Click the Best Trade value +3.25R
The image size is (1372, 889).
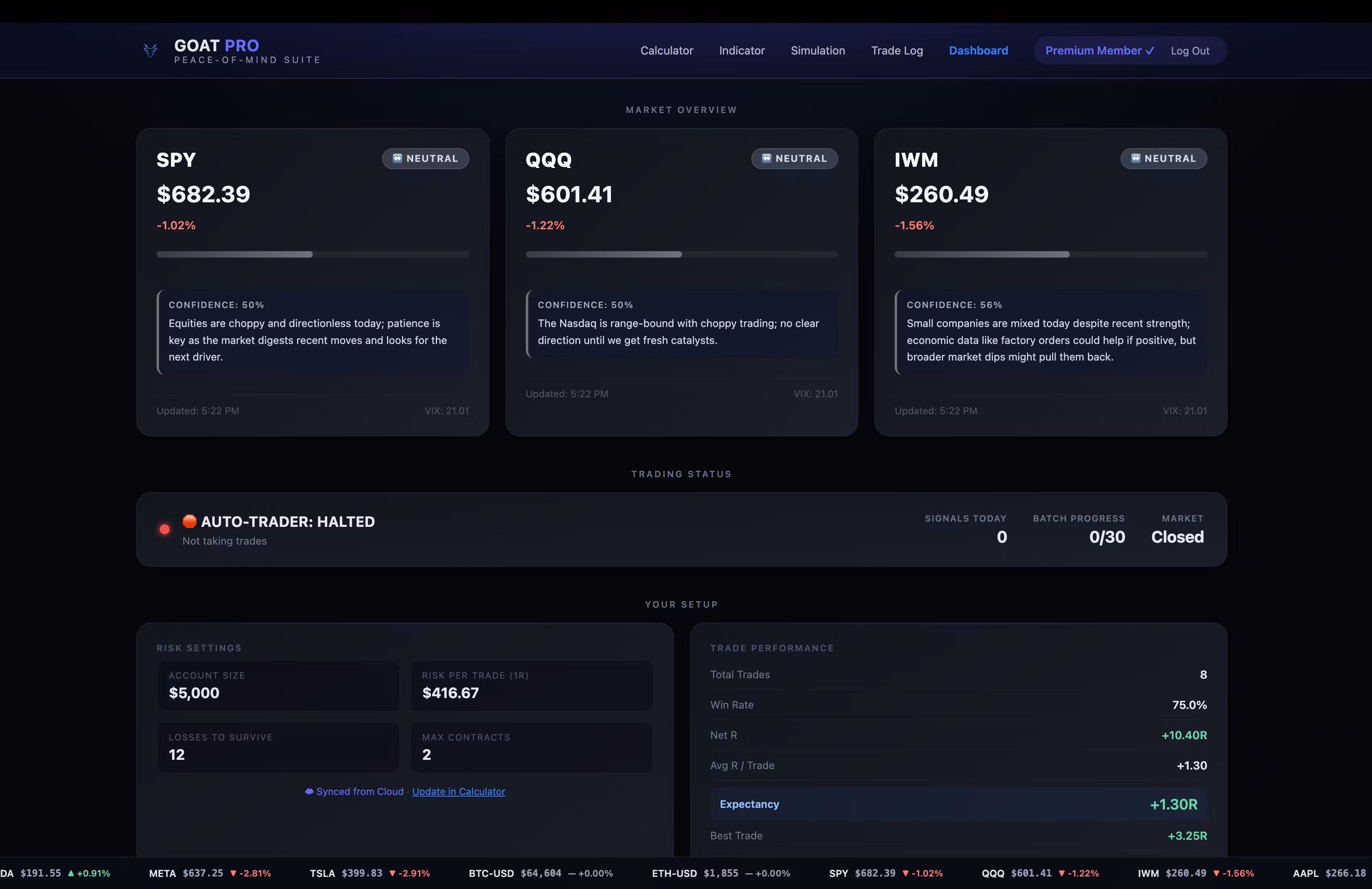(1187, 836)
